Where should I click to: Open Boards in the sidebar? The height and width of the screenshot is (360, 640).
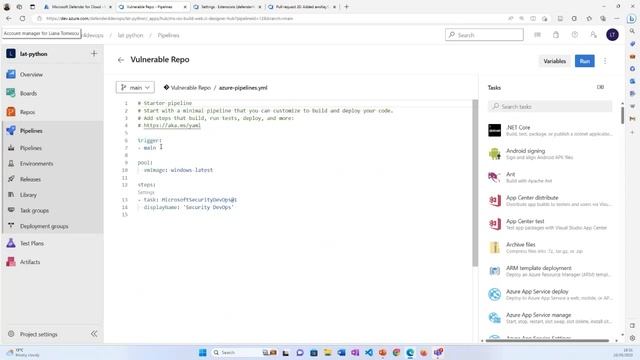pos(28,93)
